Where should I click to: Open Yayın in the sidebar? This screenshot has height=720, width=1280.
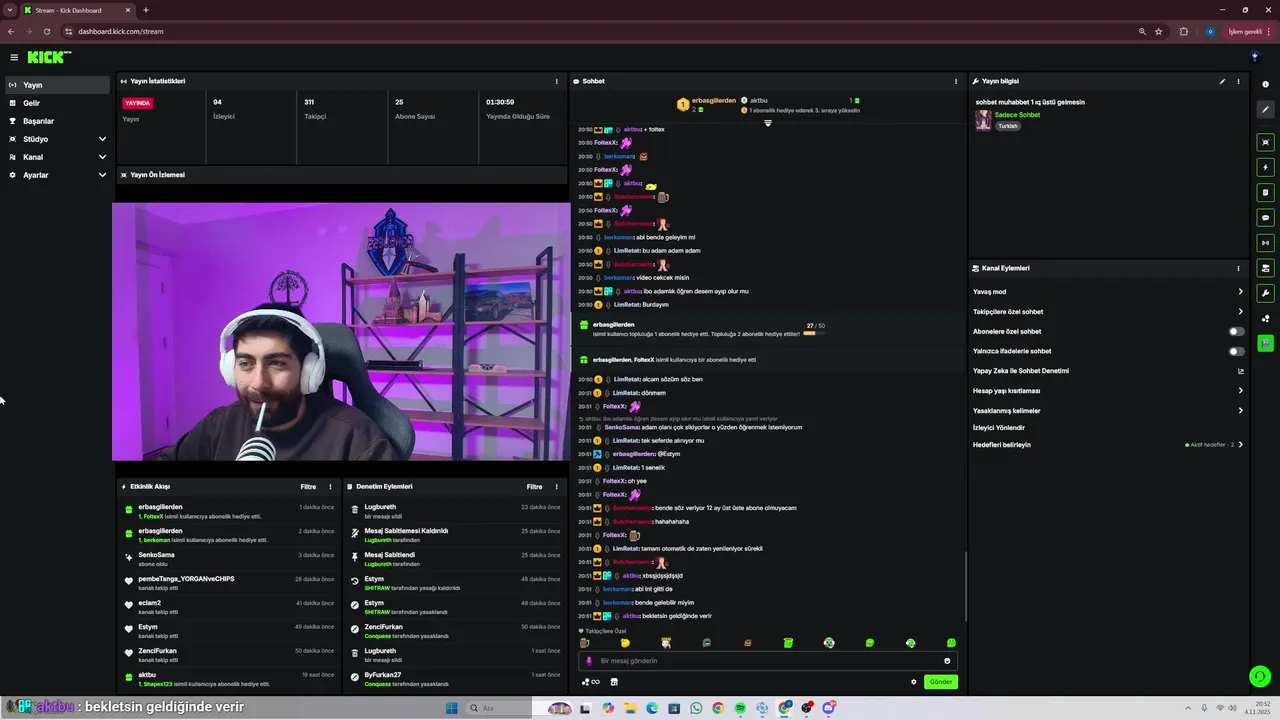coord(57,85)
